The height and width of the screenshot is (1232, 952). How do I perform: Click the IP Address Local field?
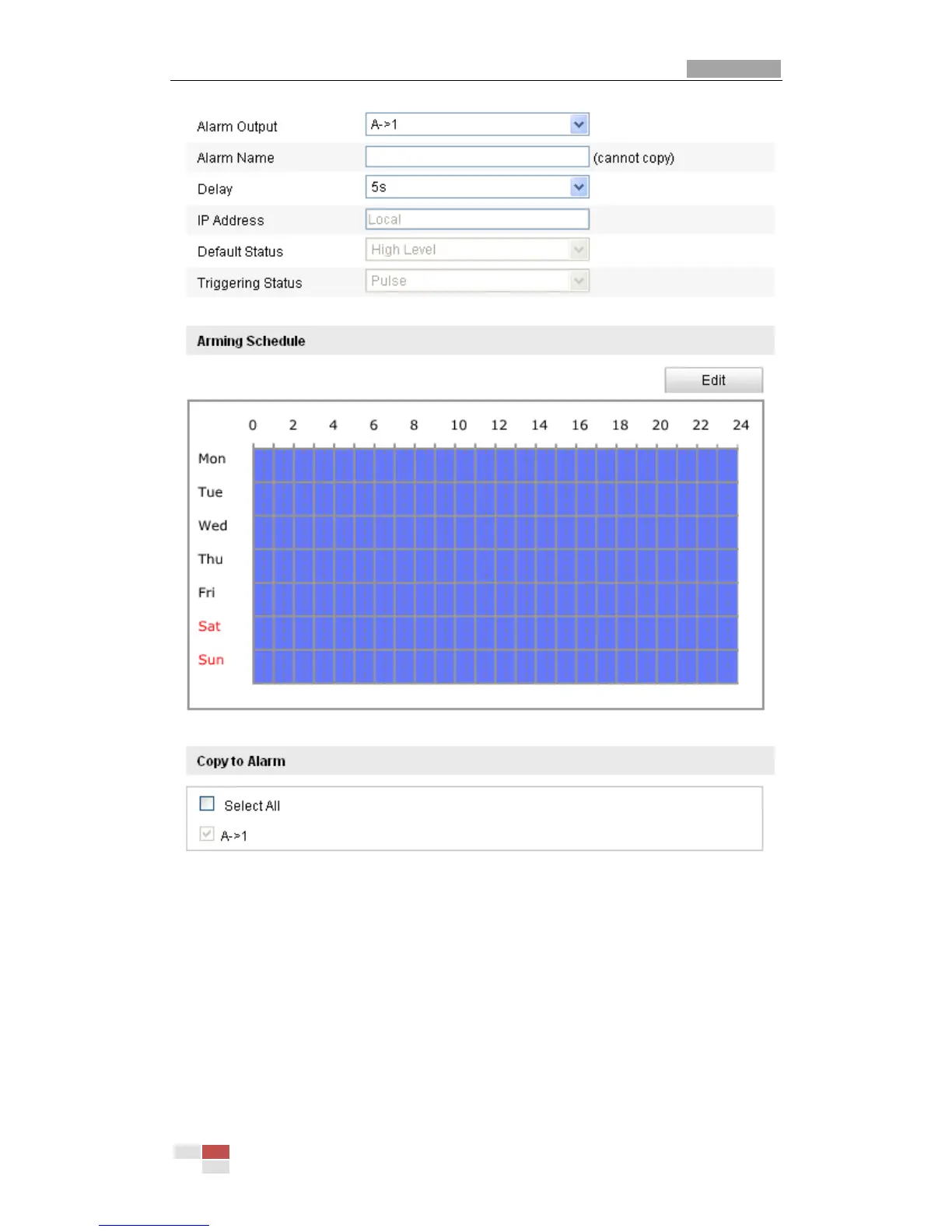click(477, 219)
